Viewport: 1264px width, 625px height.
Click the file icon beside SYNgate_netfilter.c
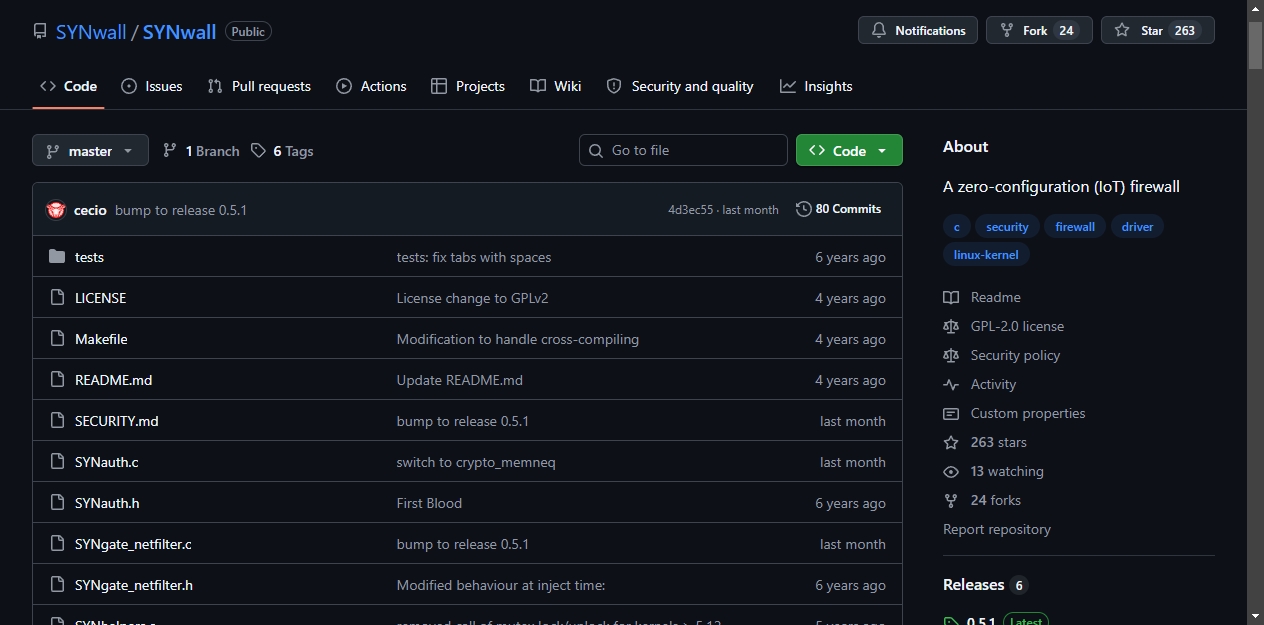tap(57, 544)
